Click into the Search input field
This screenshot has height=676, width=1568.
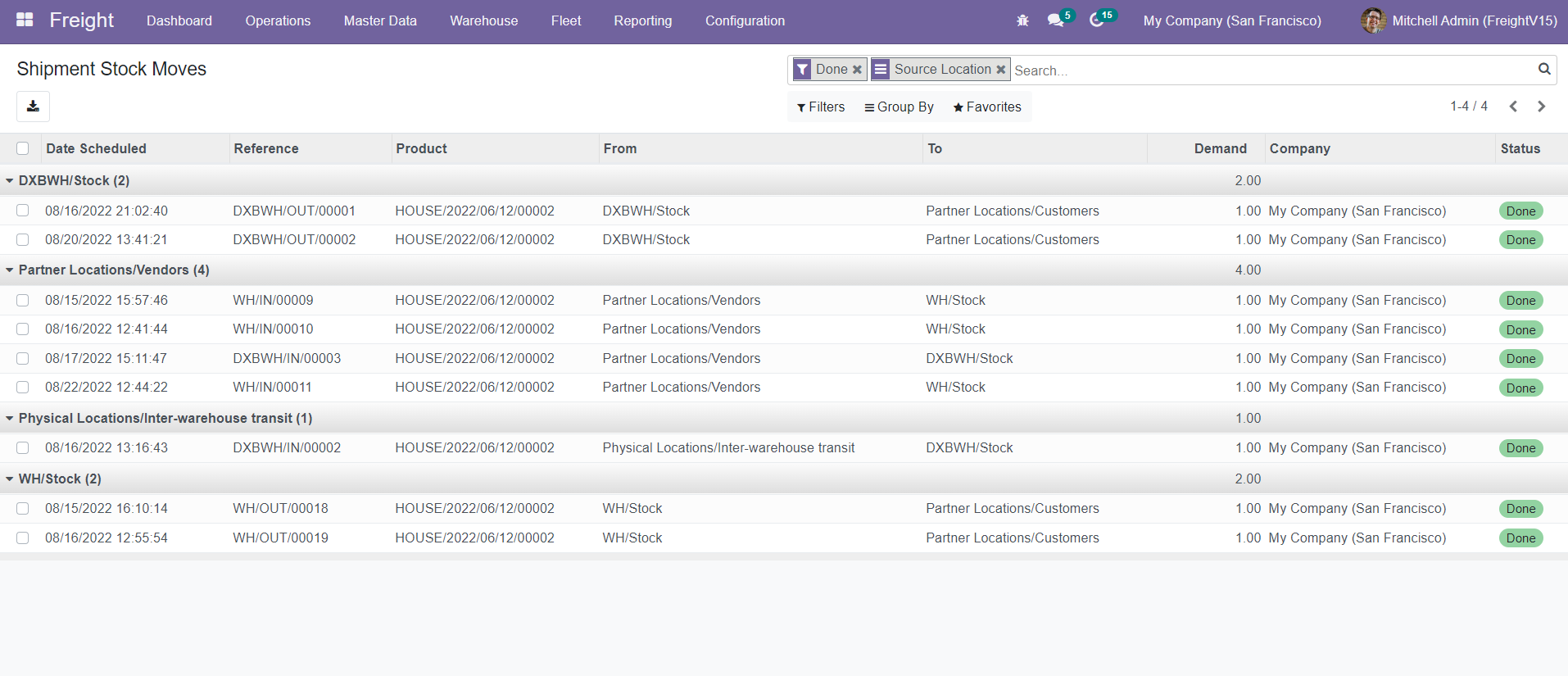click(x=1270, y=70)
